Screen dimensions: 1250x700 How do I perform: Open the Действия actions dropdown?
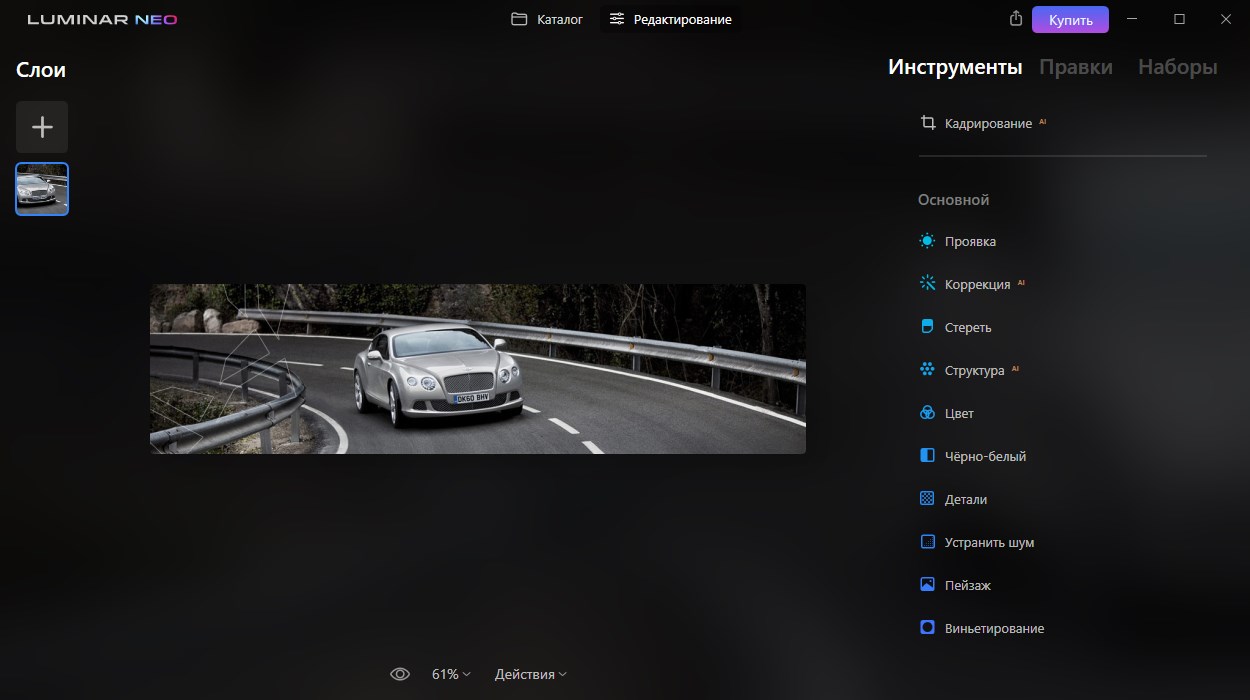(531, 674)
